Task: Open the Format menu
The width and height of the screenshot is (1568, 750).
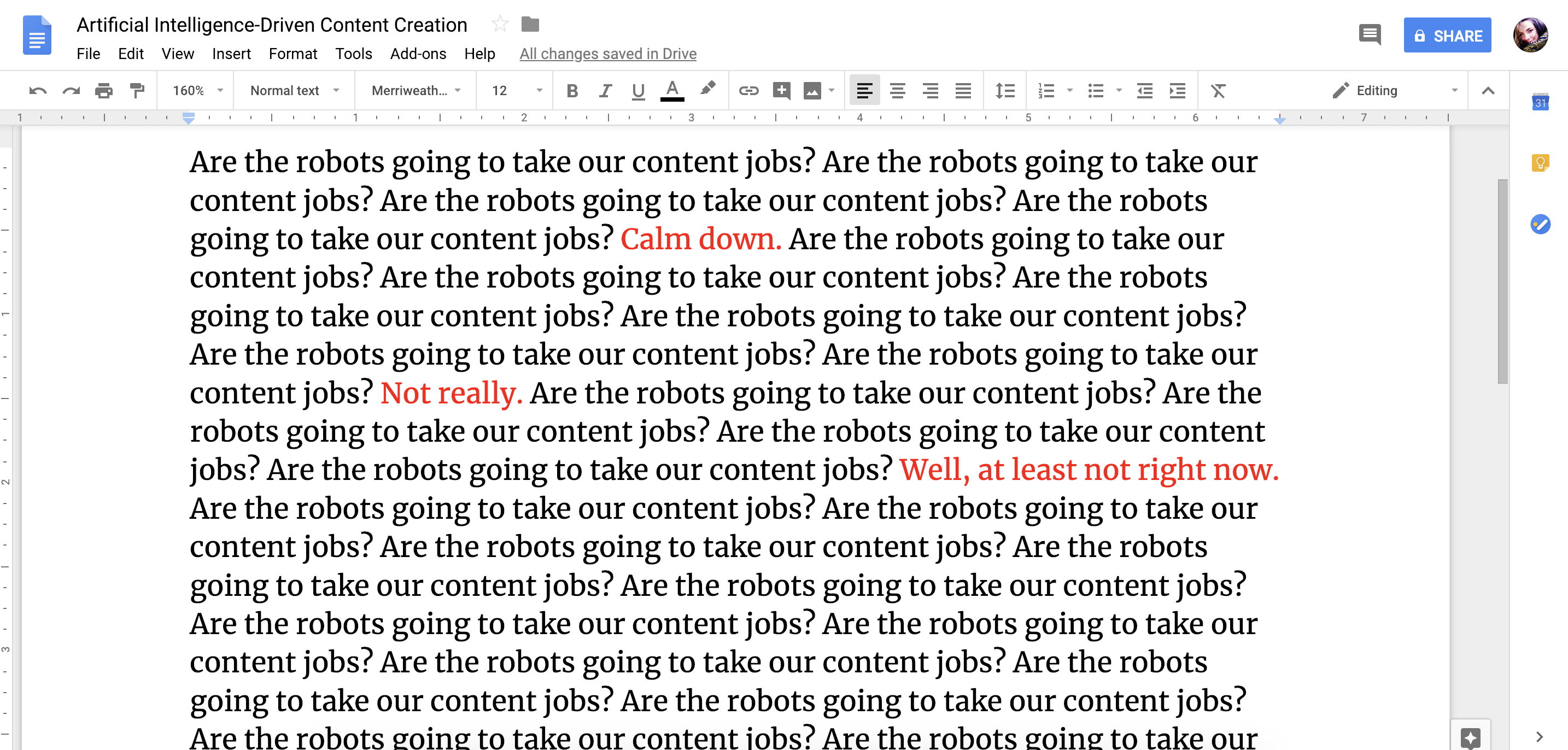Action: [293, 54]
